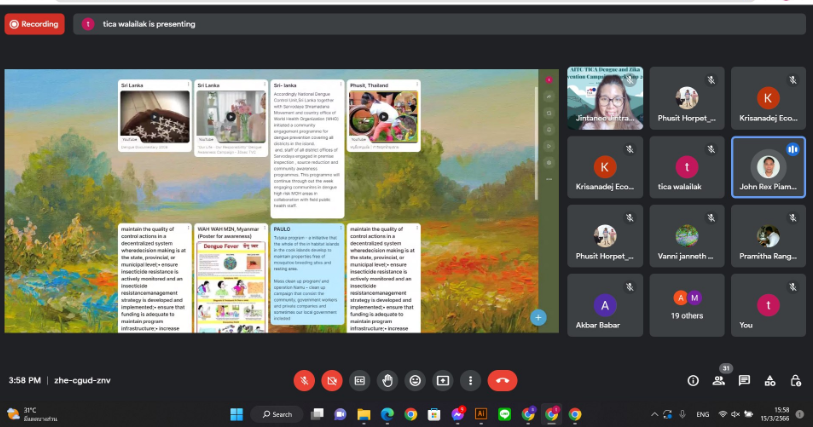Image resolution: width=813 pixels, height=427 pixels.
Task: Open the in-call chat panel
Action: 745,380
